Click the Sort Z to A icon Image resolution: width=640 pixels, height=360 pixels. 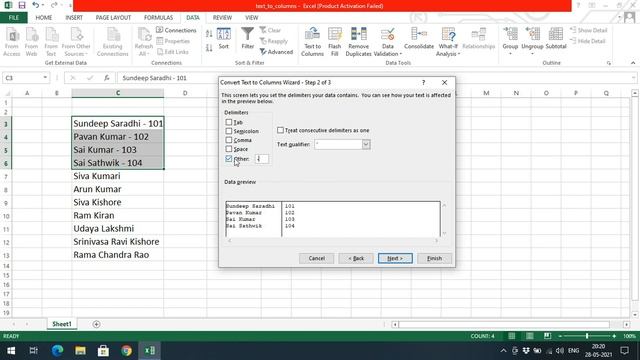pos(209,48)
